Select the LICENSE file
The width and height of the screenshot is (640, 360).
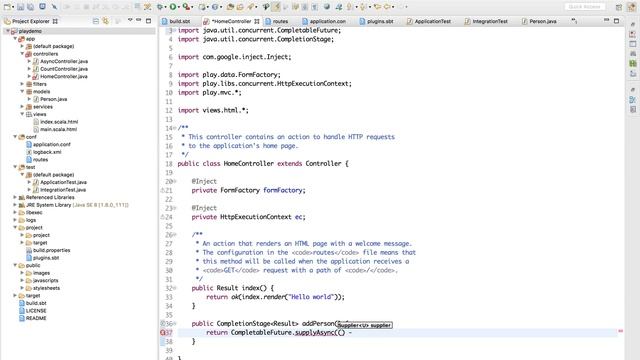tap(36, 311)
